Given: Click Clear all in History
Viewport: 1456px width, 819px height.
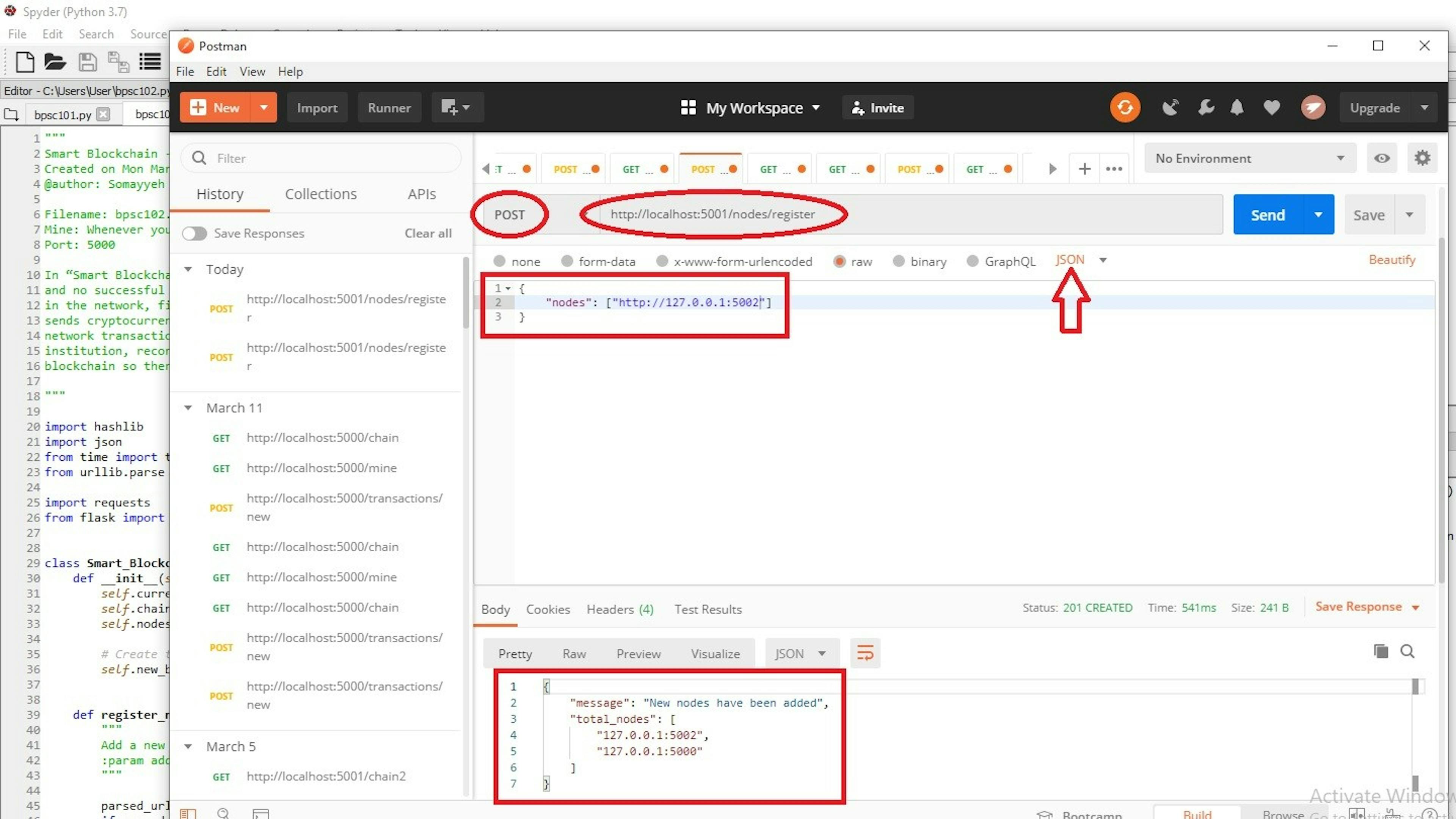Looking at the screenshot, I should tap(428, 234).
